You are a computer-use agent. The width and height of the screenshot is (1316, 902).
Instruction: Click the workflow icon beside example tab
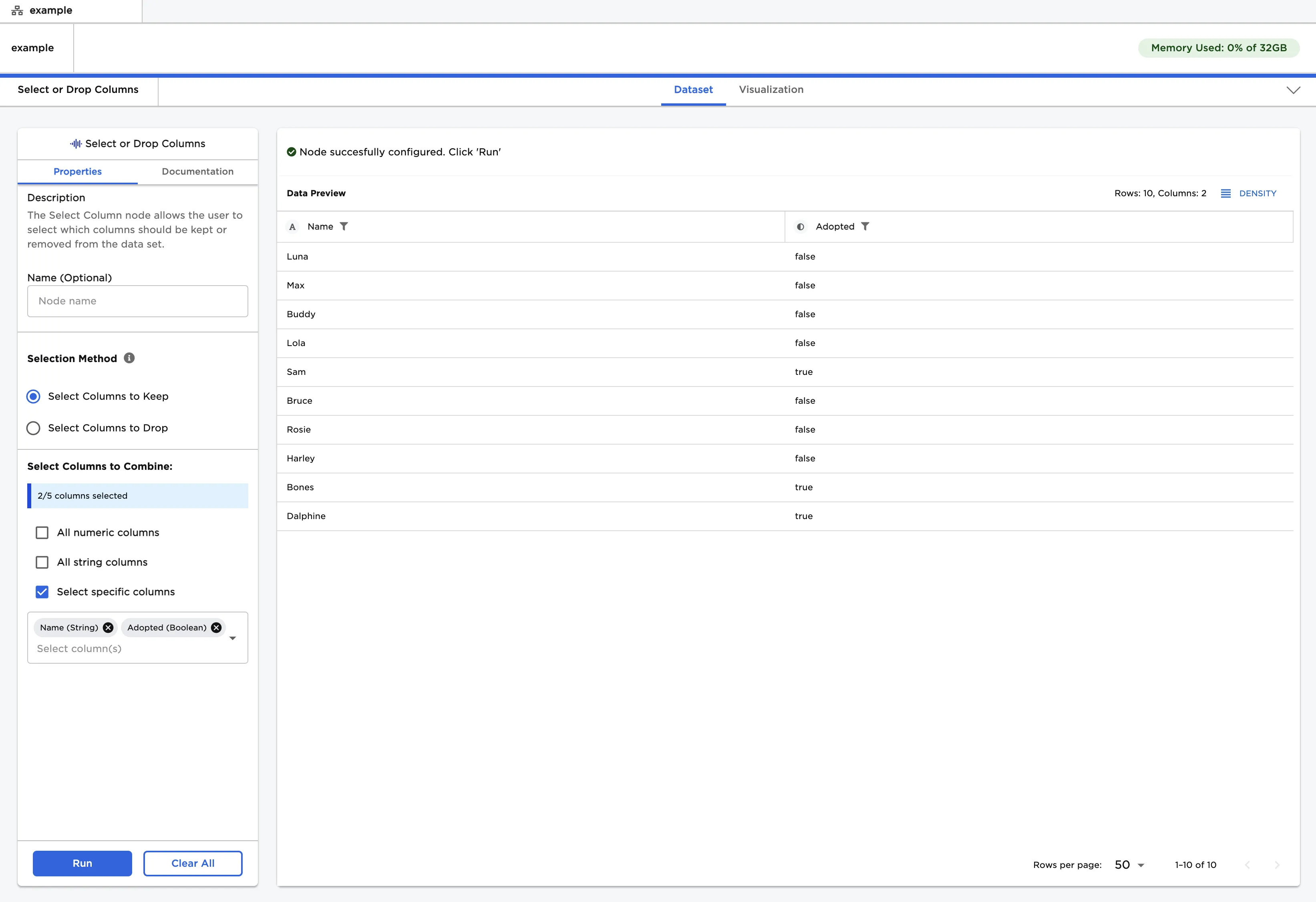17,10
